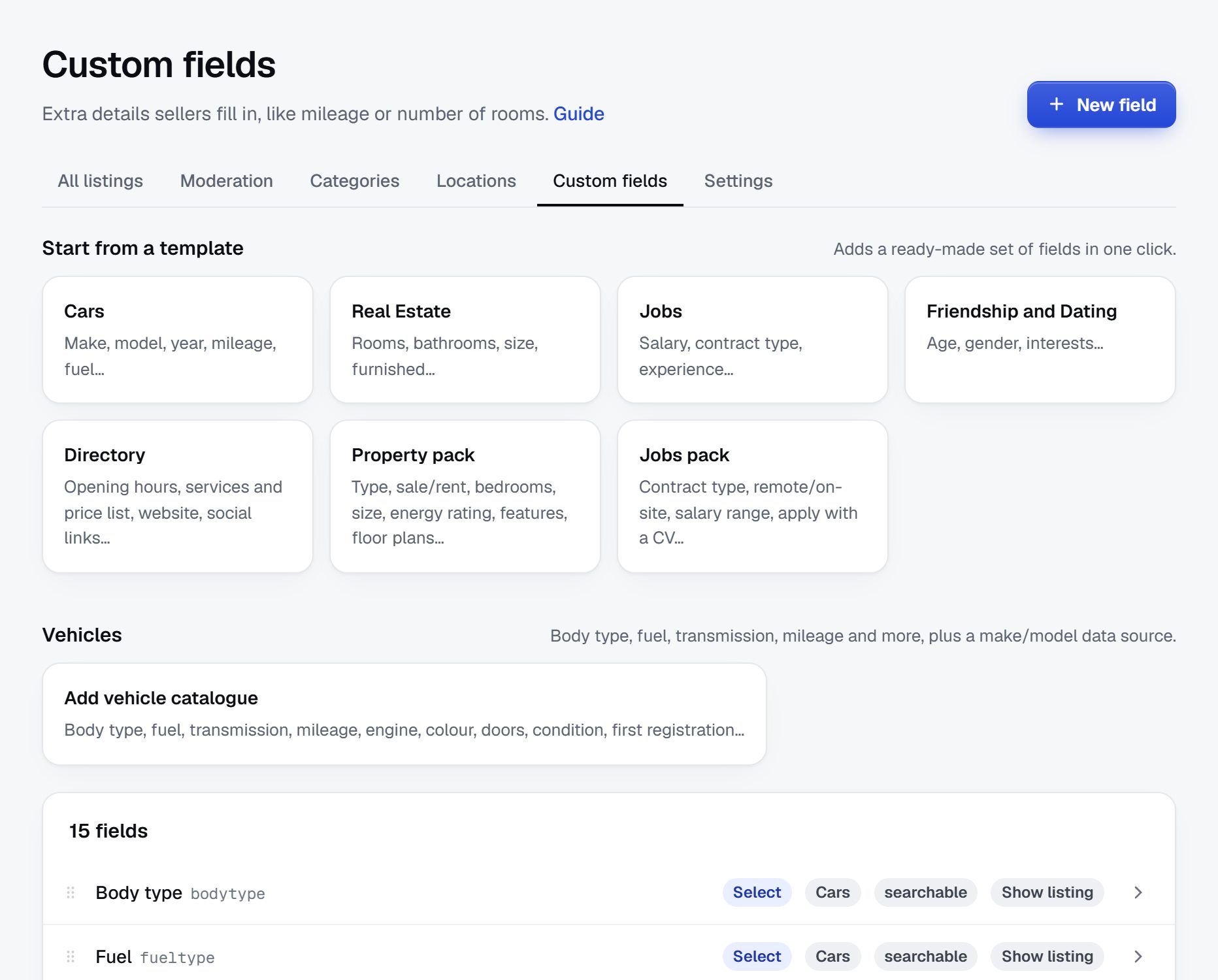Screen dimensions: 1218x980
Task: Click the Body type field name
Action: (139, 892)
